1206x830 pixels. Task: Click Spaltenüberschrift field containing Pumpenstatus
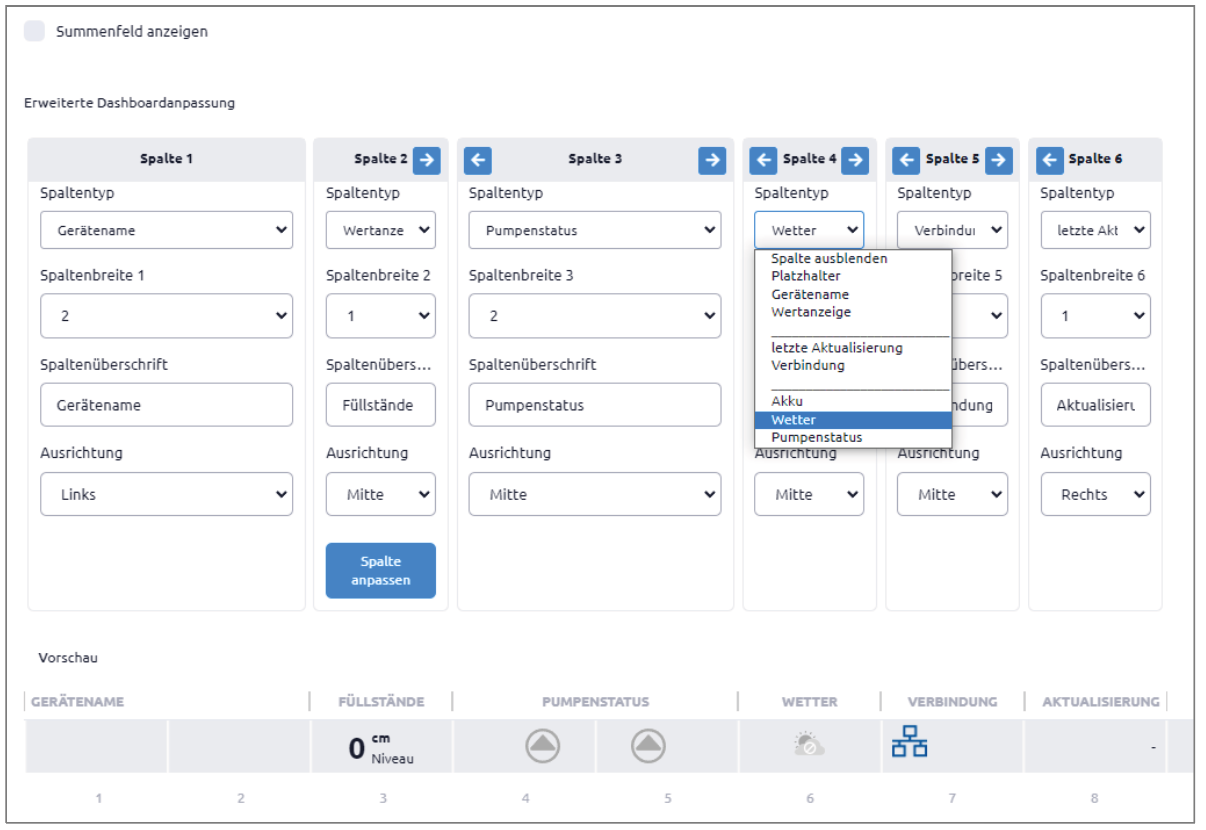(x=595, y=405)
